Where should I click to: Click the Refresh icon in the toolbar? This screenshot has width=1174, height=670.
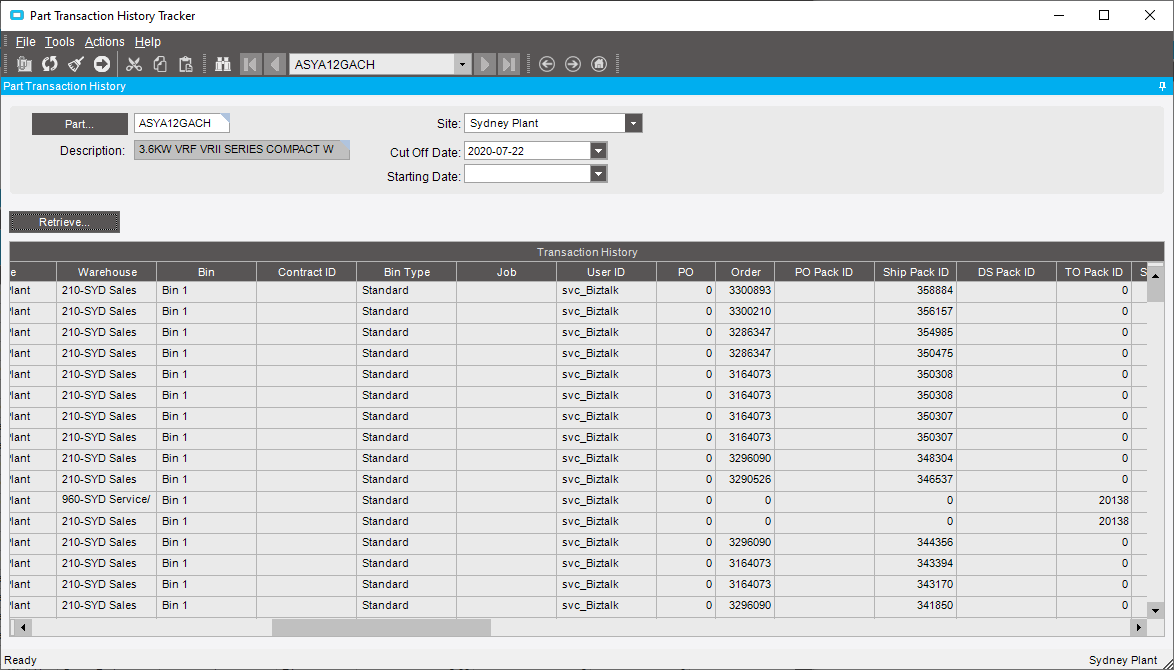(x=50, y=64)
